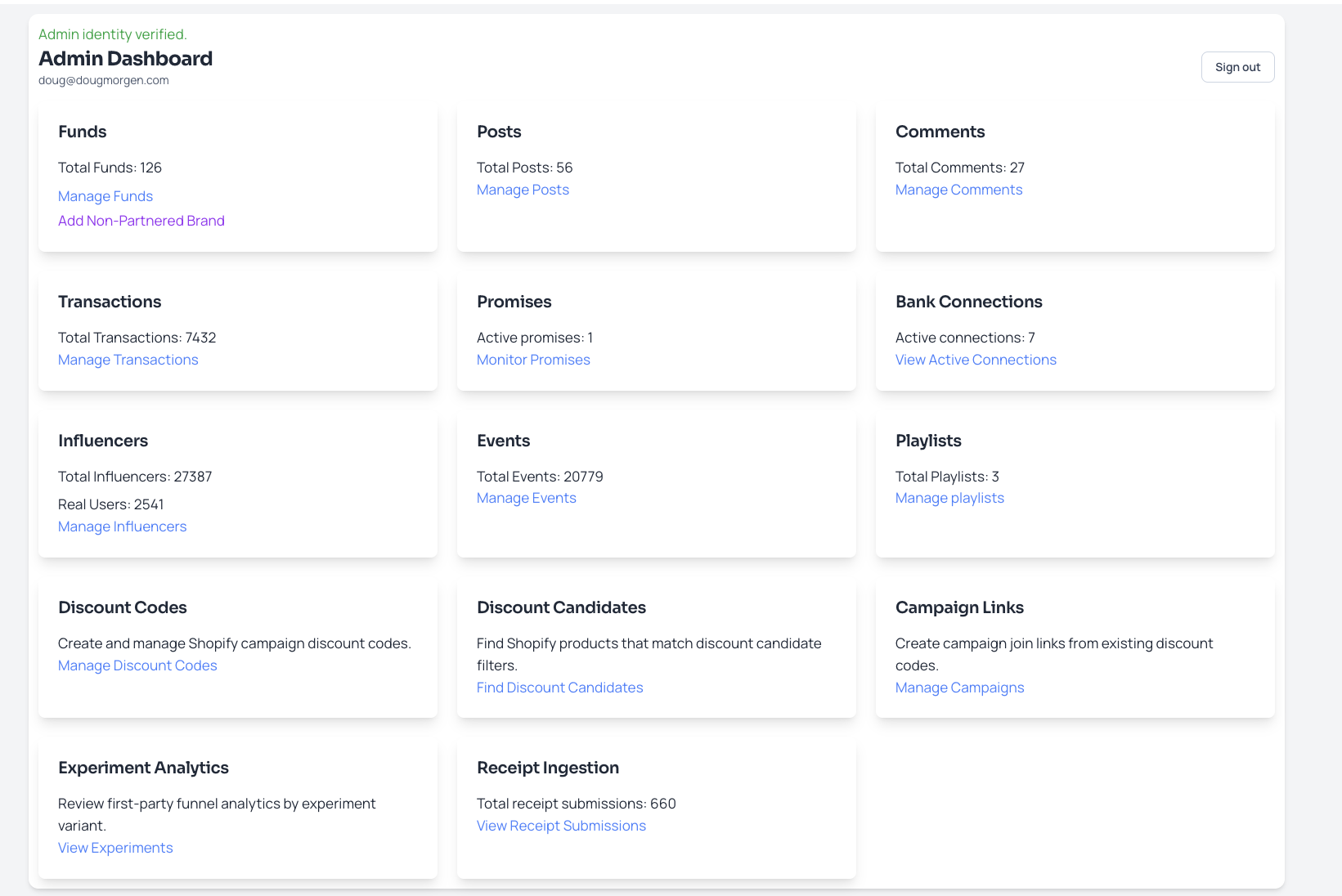The height and width of the screenshot is (896, 1342).
Task: Go to Manage Events
Action: point(526,498)
